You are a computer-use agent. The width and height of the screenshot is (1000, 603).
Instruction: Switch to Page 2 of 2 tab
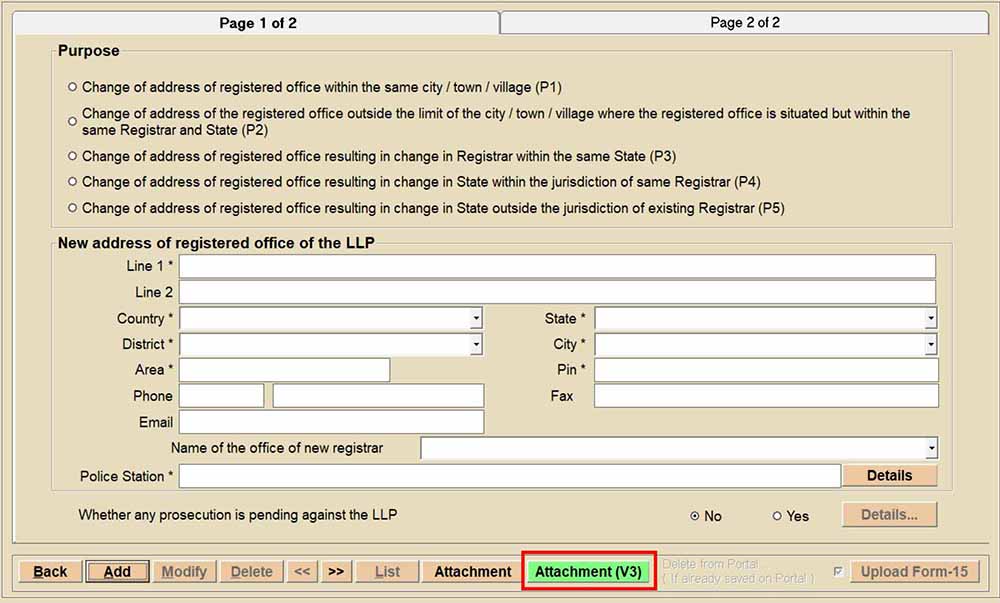744,23
